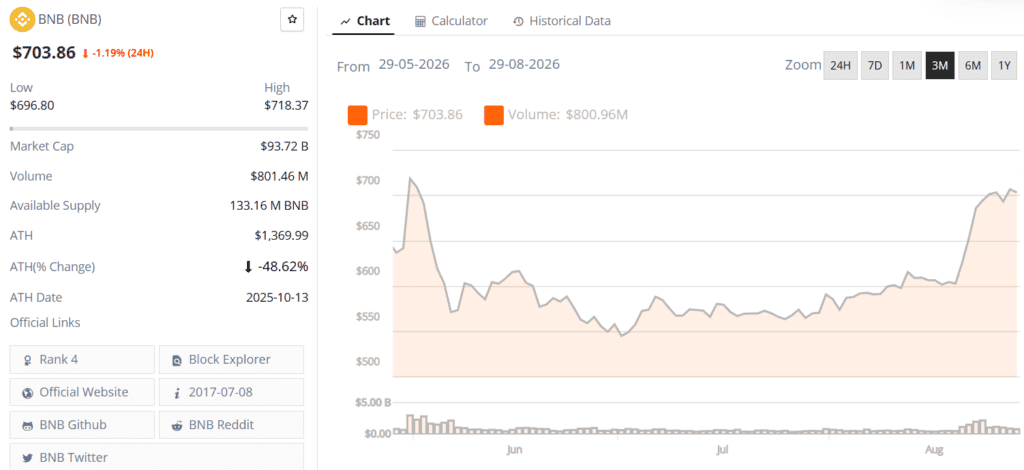Star BNB as a favorite
Viewport: 1024px width, 470px height.
coord(292,20)
